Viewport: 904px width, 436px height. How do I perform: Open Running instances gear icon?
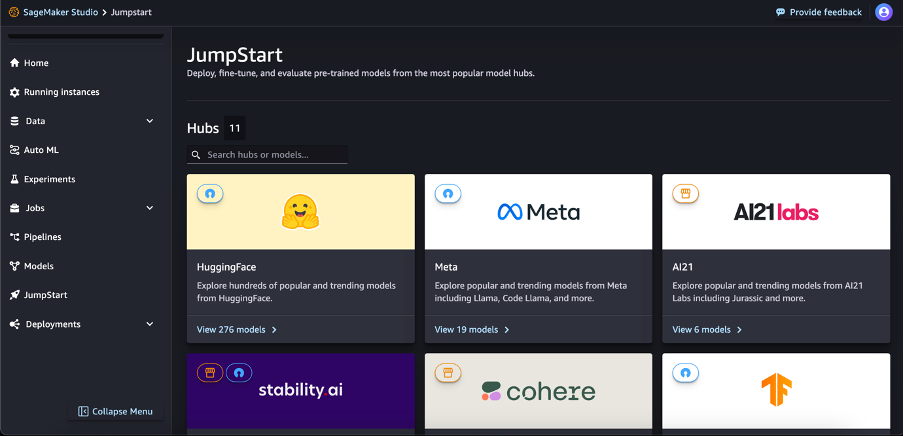15,92
